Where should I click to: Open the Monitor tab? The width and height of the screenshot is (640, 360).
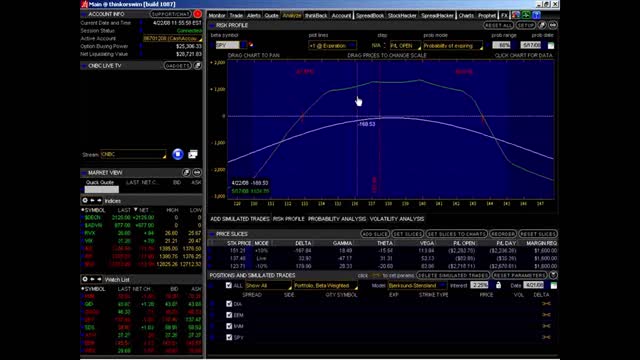[217, 16]
